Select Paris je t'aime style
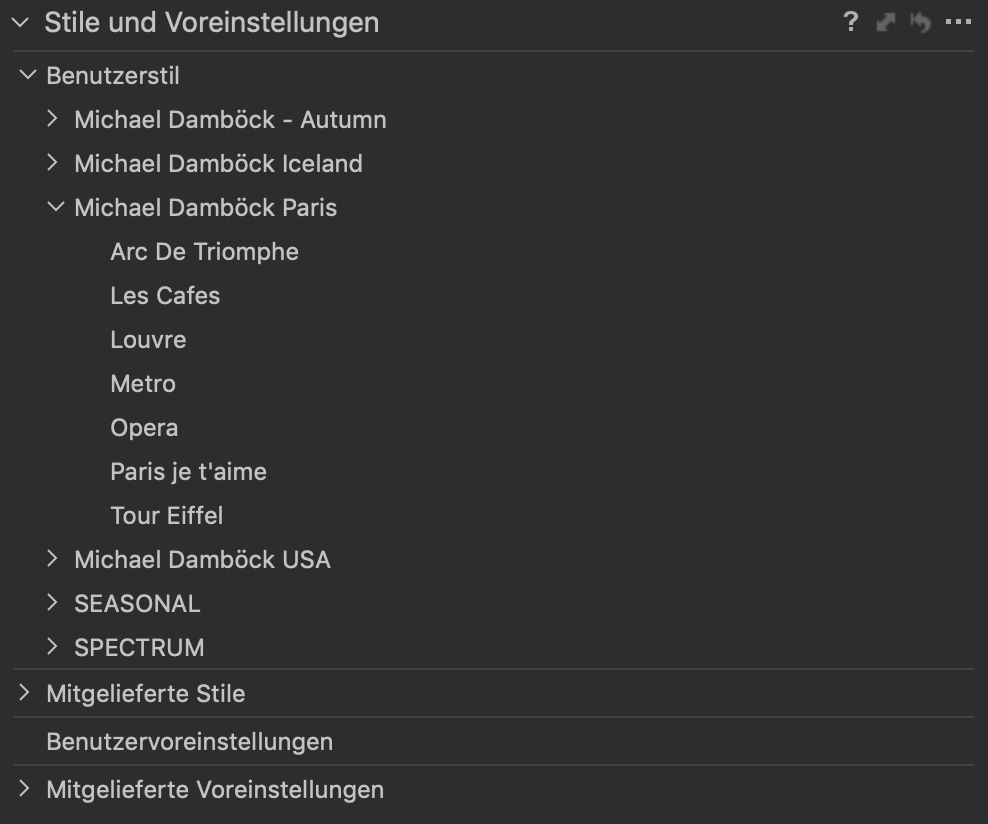 pyautogui.click(x=188, y=472)
